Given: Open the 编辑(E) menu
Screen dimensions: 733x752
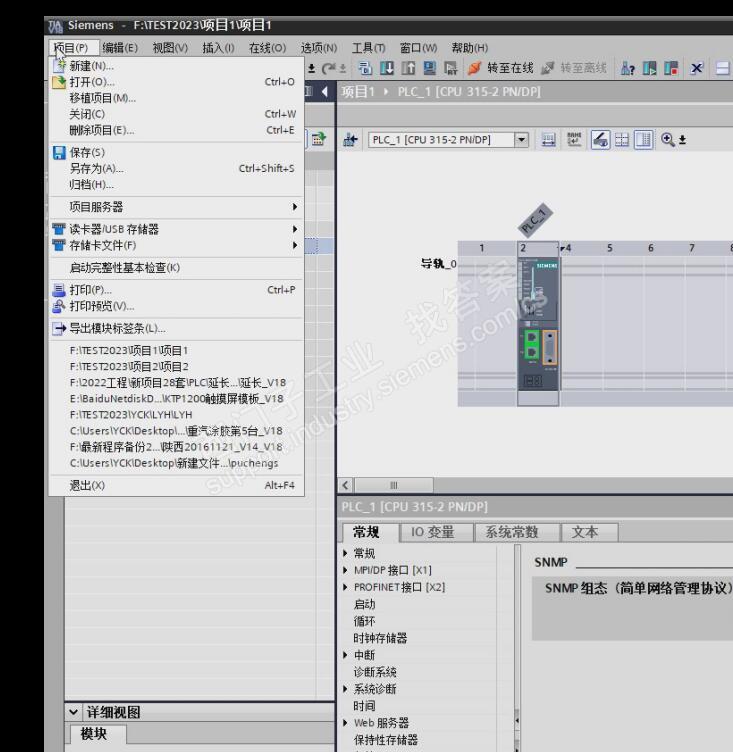Looking at the screenshot, I should tap(120, 48).
